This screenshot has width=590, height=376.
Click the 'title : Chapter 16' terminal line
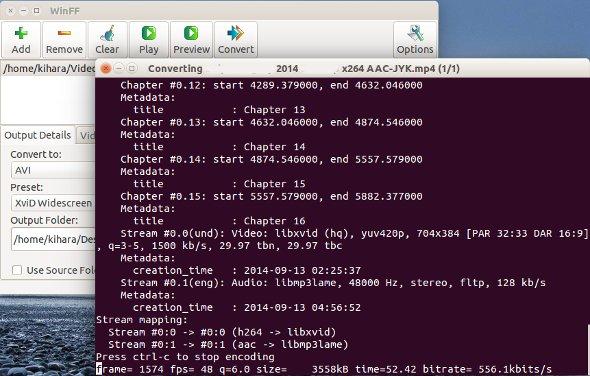pyautogui.click(x=219, y=221)
